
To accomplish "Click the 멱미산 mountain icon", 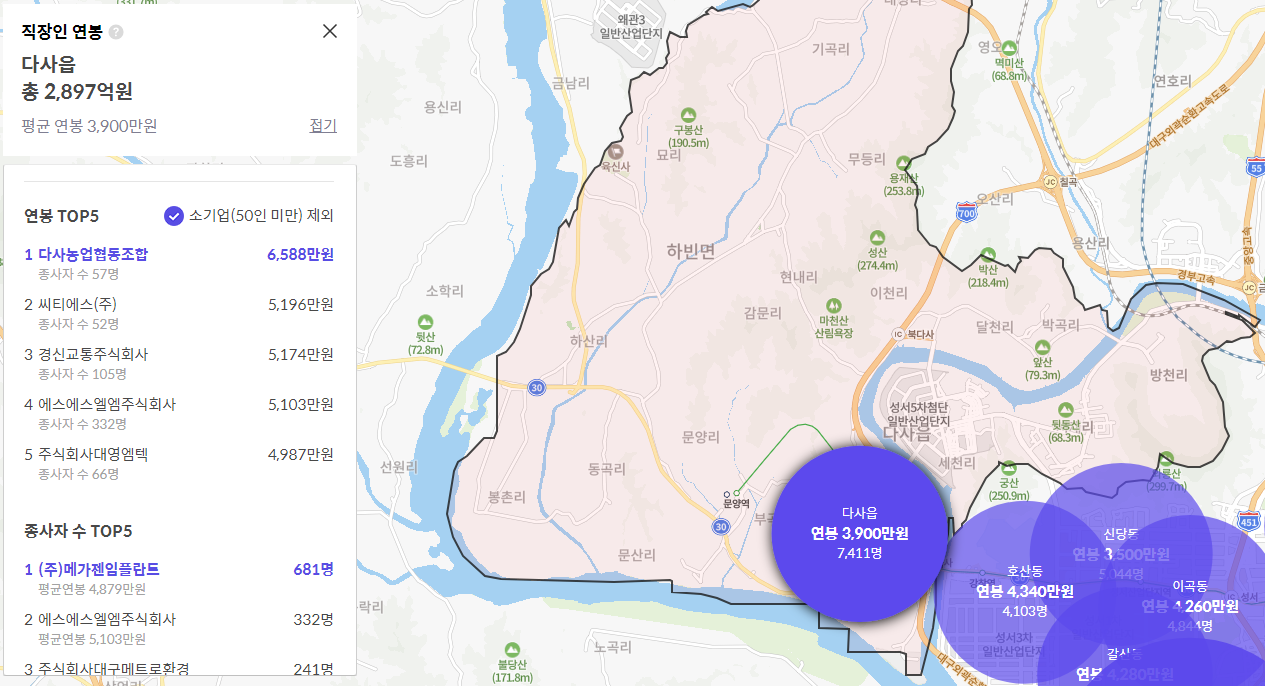I will (1010, 47).
